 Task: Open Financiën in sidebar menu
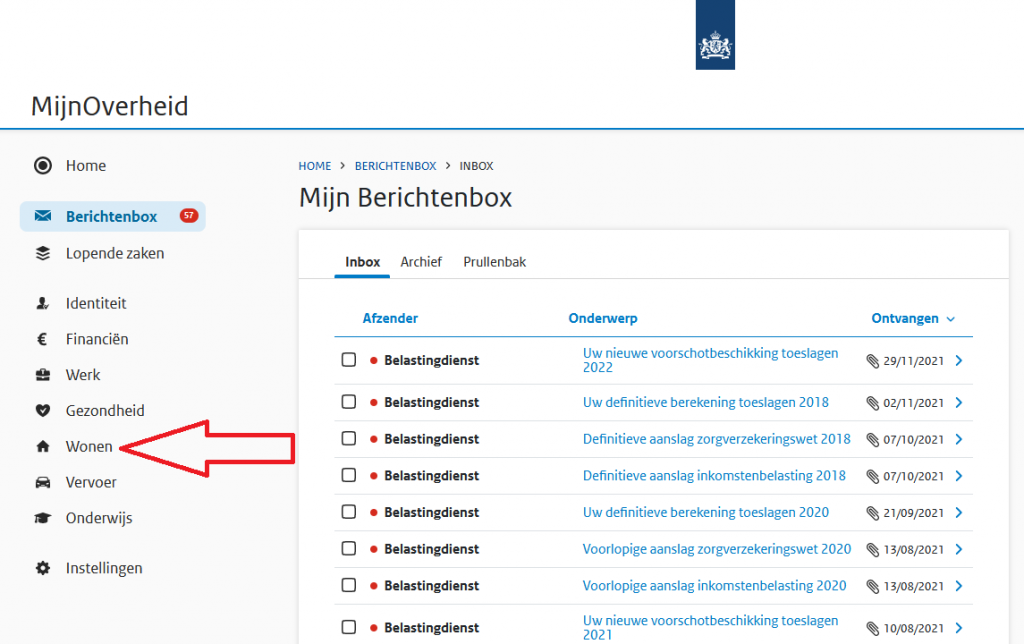click(97, 339)
